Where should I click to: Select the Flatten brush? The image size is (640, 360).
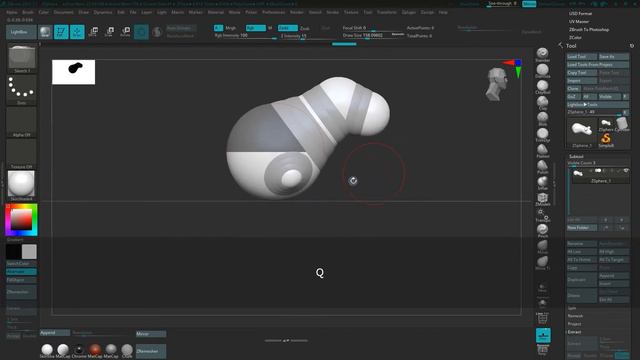click(x=542, y=150)
